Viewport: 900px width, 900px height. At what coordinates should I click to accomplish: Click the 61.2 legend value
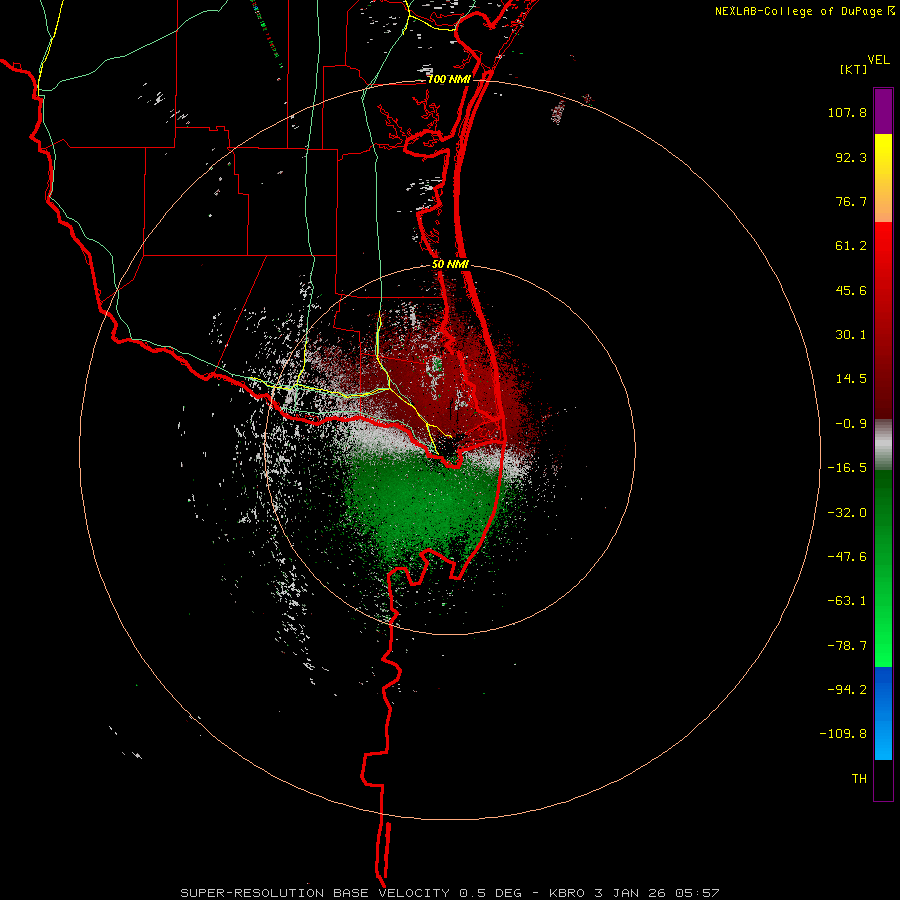coord(851,246)
